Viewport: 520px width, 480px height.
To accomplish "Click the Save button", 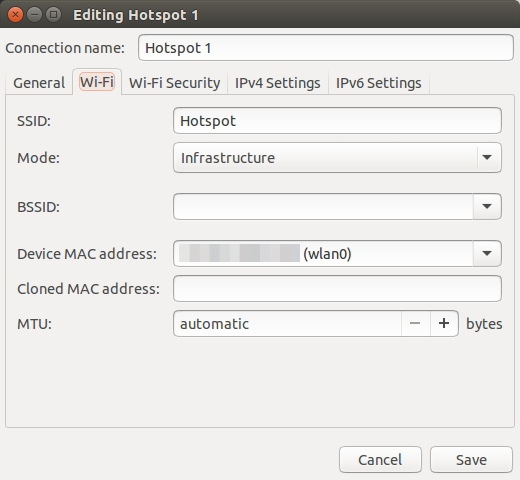I will point(471,460).
